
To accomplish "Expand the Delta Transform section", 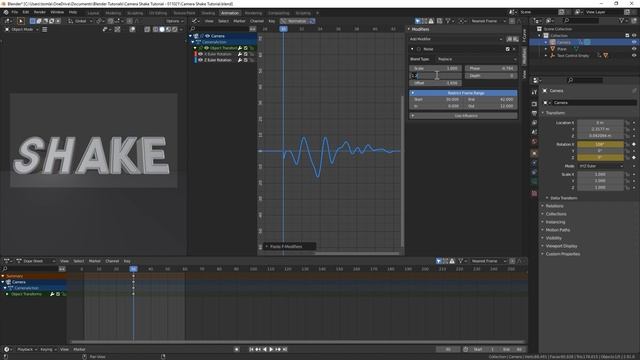I will pyautogui.click(x=563, y=198).
